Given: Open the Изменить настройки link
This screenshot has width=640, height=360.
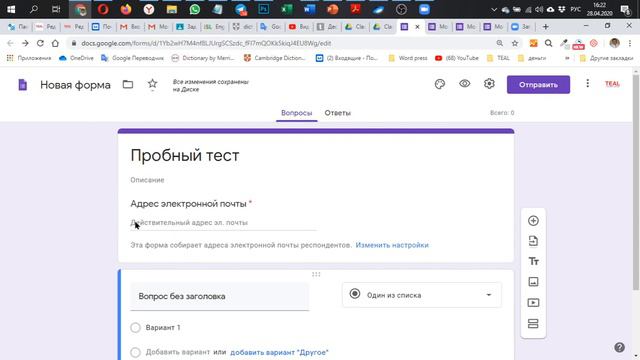Looking at the screenshot, I should (x=392, y=245).
